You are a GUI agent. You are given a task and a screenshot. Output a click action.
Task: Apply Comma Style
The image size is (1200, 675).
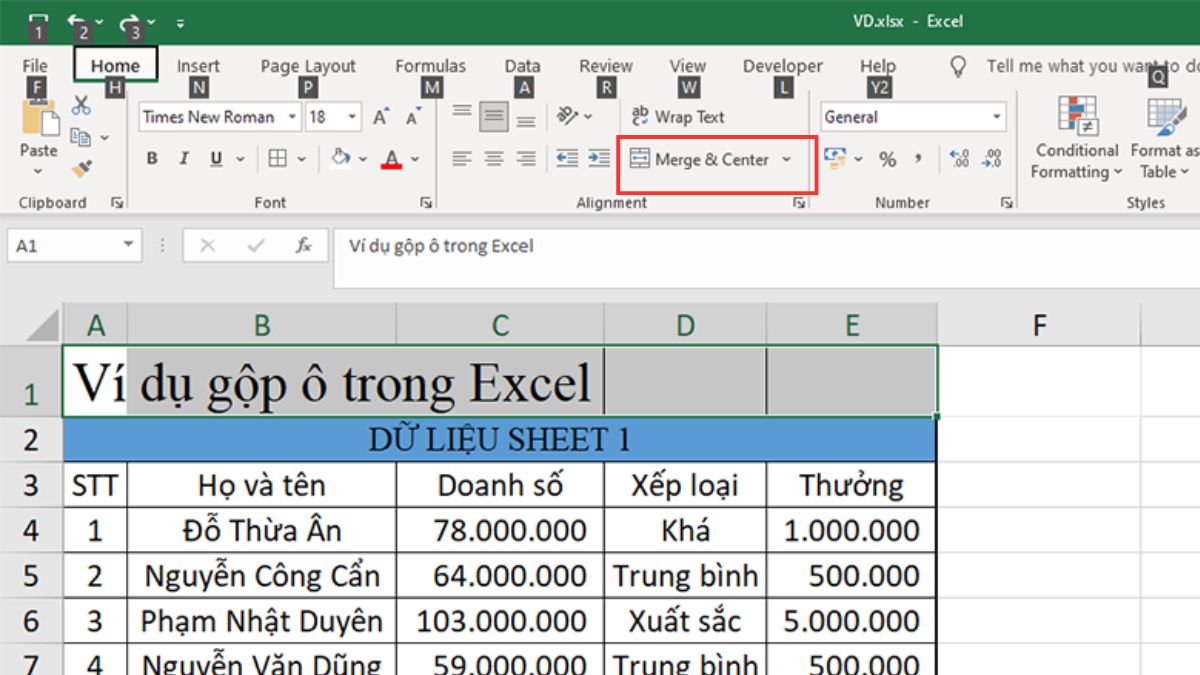(918, 158)
